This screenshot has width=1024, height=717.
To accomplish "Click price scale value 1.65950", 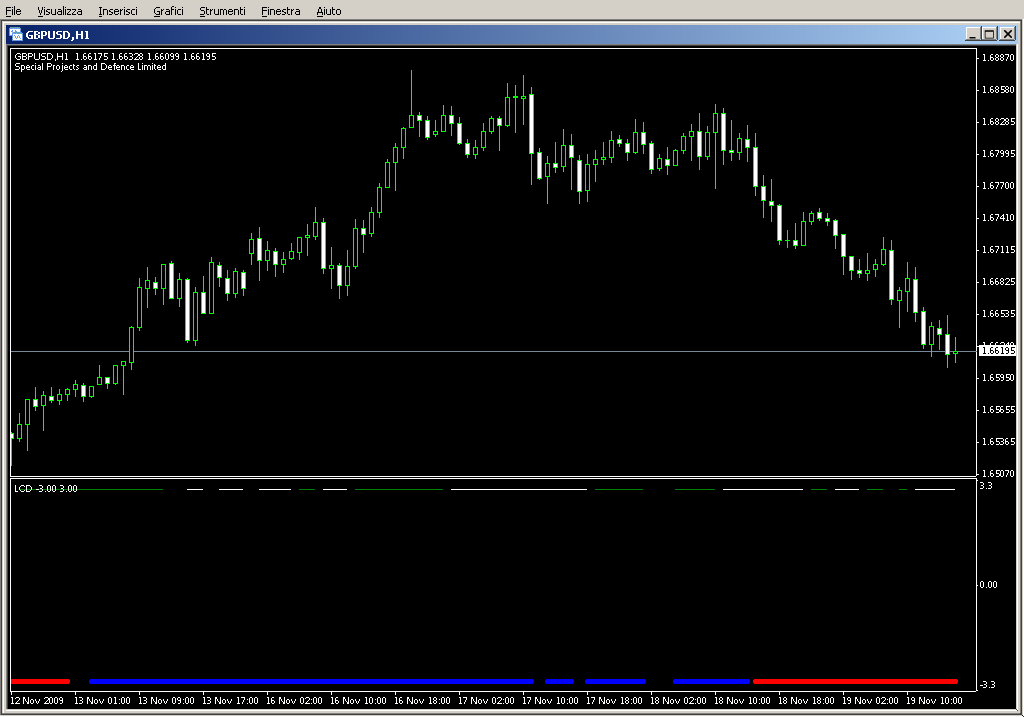I will tap(999, 377).
